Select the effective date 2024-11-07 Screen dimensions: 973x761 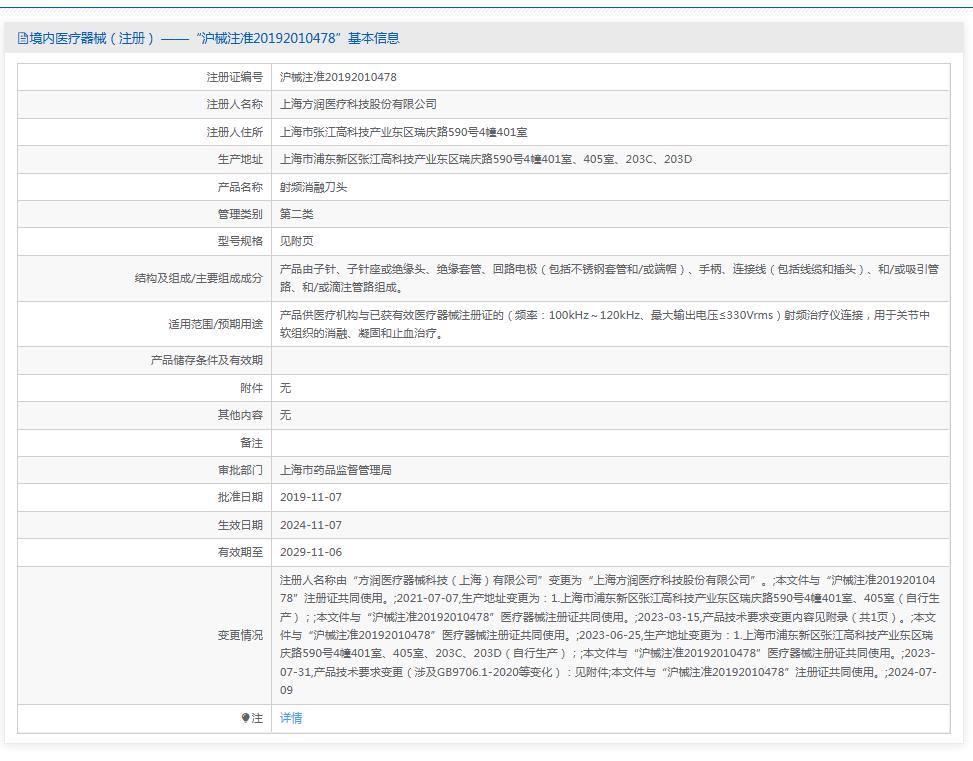coord(311,525)
